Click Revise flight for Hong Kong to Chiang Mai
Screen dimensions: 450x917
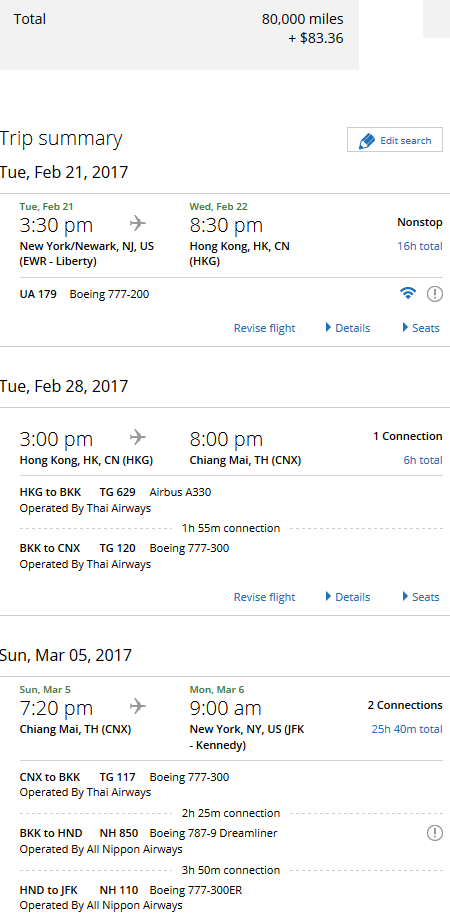click(264, 597)
